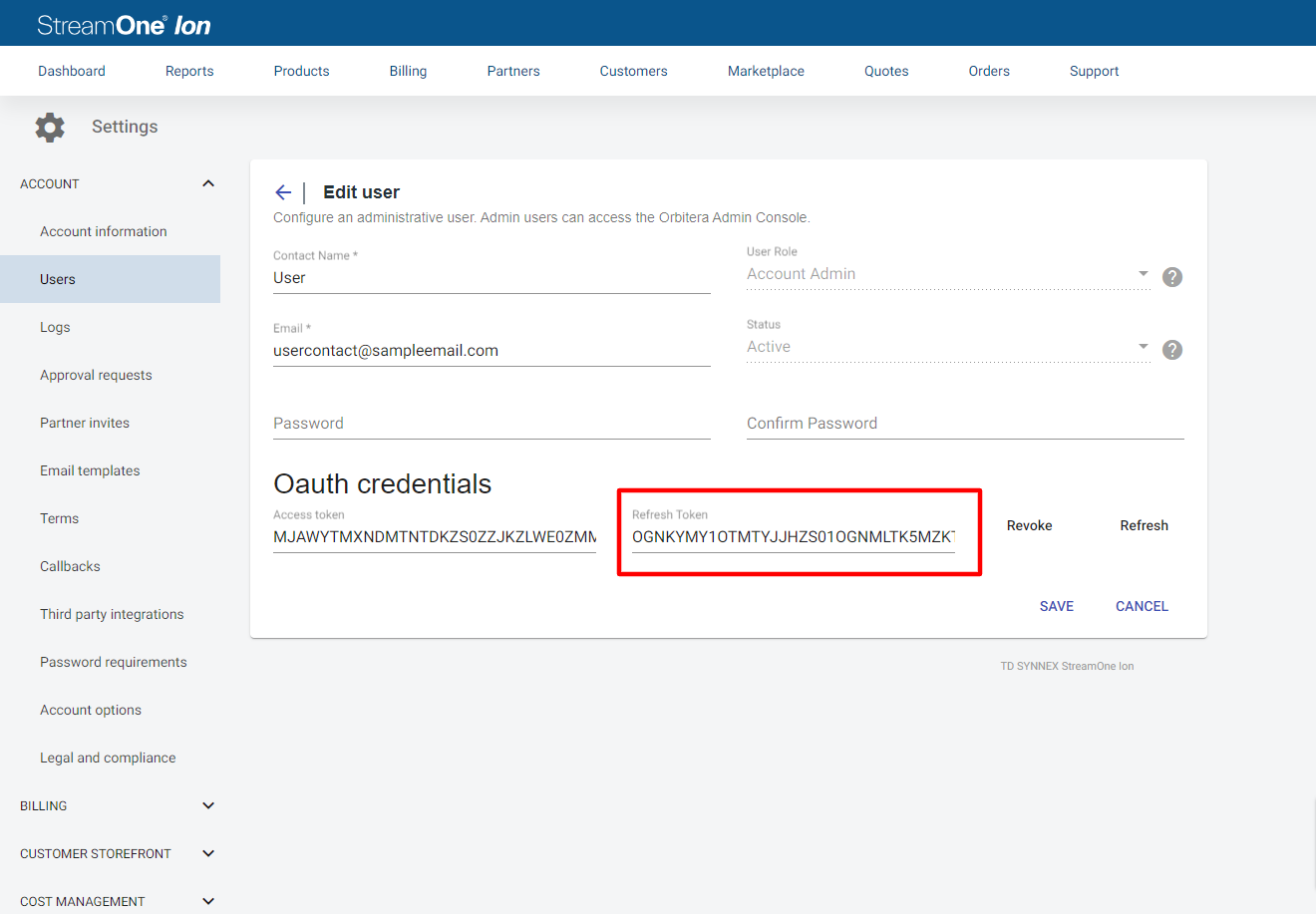Open the Products menu
1316x914 pixels.
(x=301, y=71)
